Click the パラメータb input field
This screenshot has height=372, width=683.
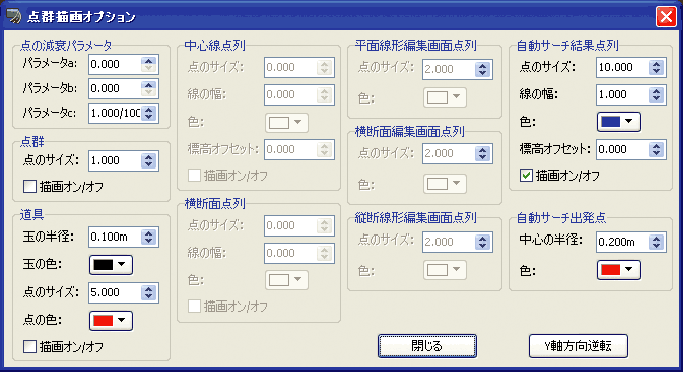point(115,88)
